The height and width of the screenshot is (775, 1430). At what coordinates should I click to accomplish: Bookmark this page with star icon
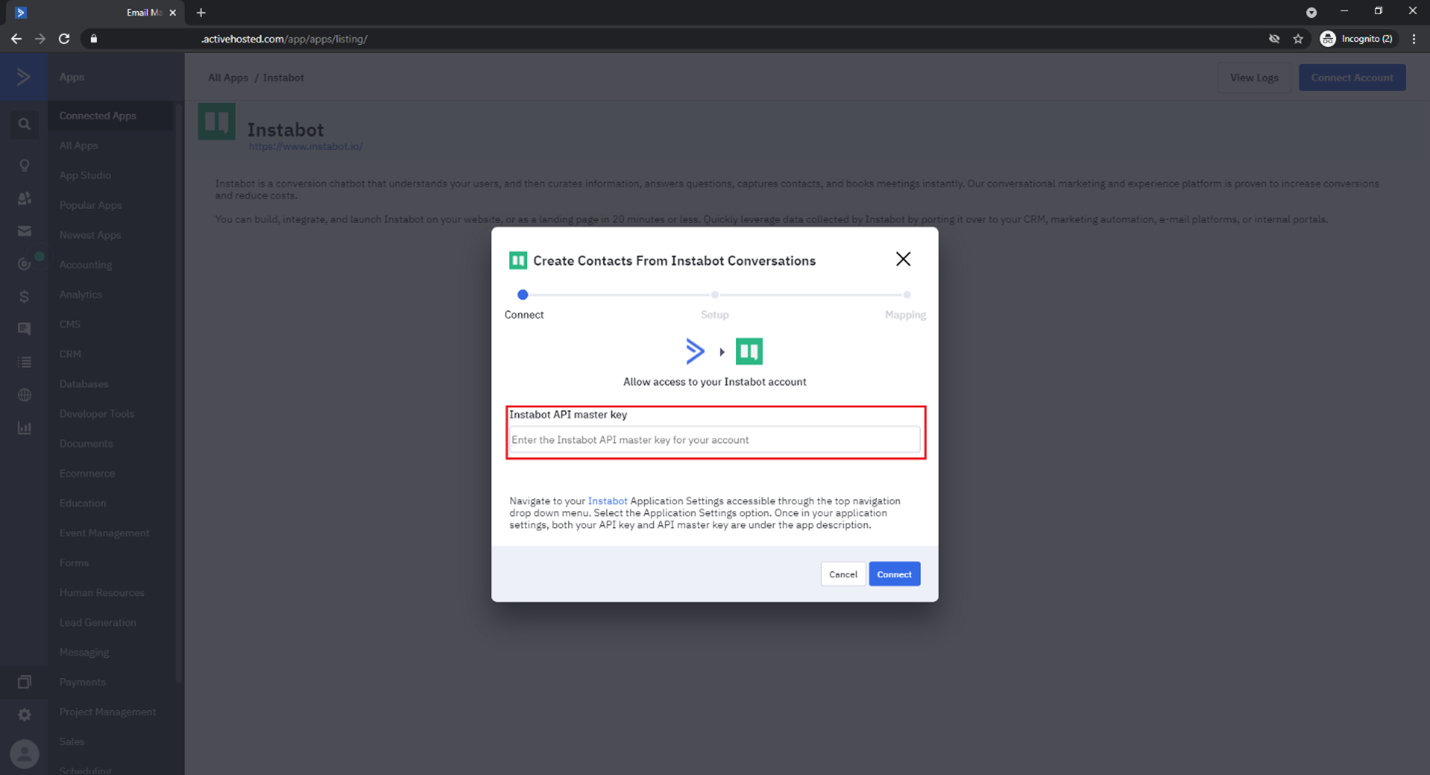click(x=1298, y=39)
